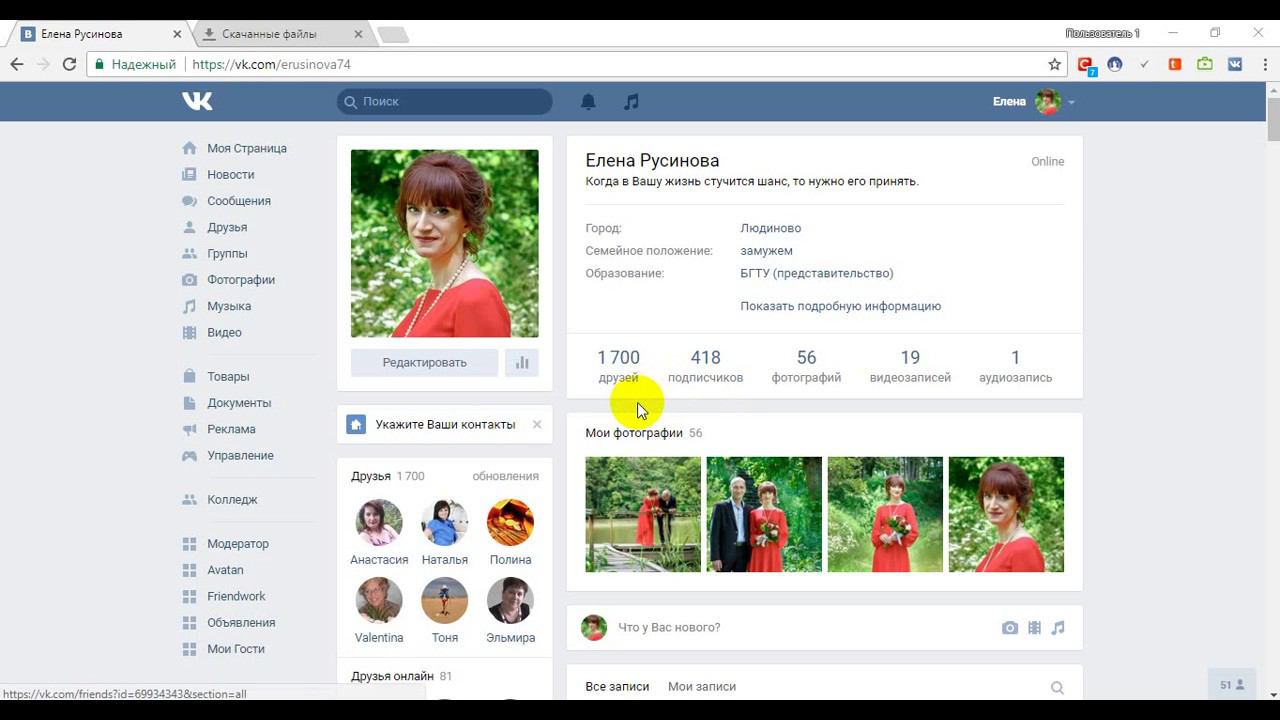Open the 1 аудиозапись counter
This screenshot has height=720, width=1280.
click(1015, 366)
